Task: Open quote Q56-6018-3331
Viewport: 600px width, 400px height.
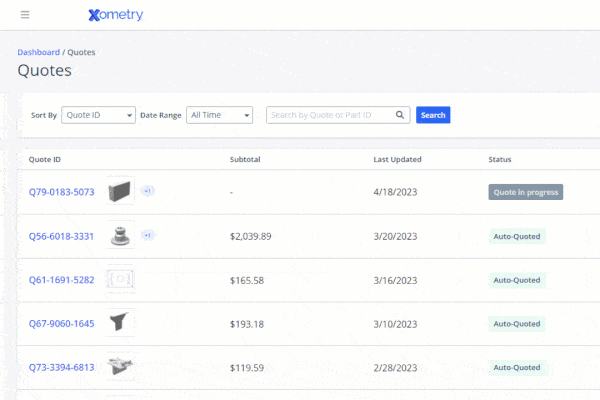Action: [62, 237]
